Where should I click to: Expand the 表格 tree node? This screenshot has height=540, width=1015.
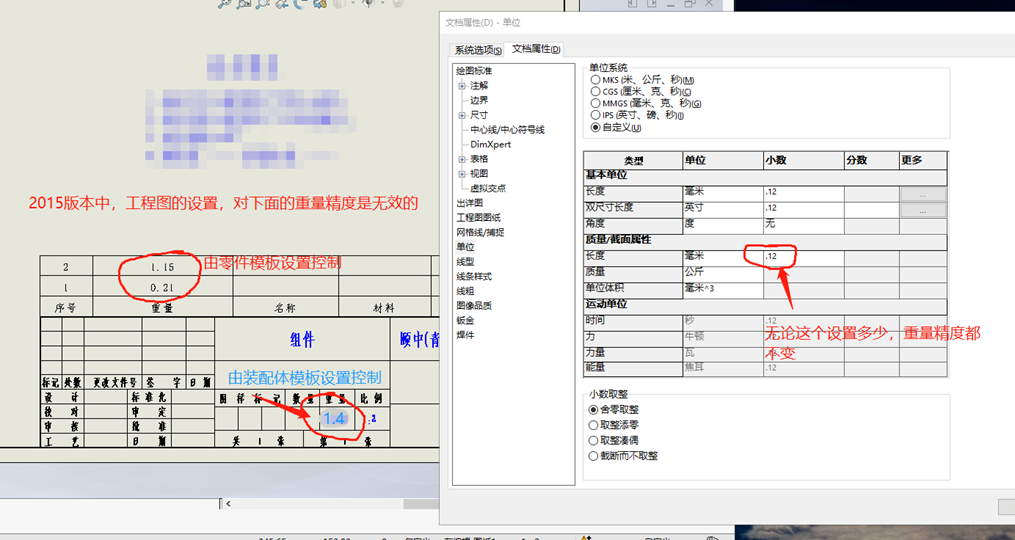click(462, 159)
